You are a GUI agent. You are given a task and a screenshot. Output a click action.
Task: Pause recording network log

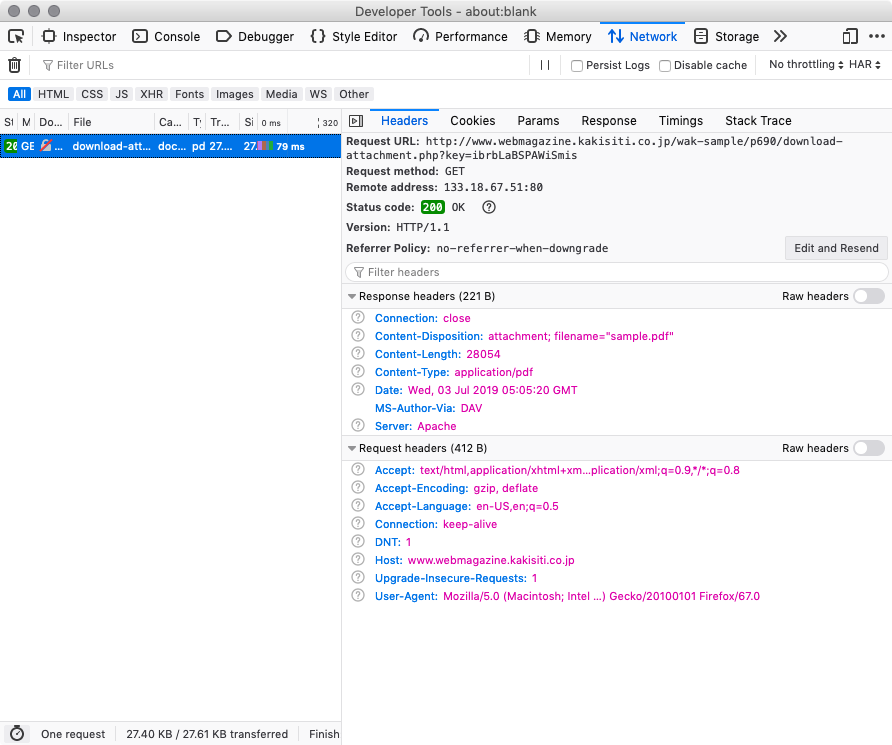tap(545, 65)
